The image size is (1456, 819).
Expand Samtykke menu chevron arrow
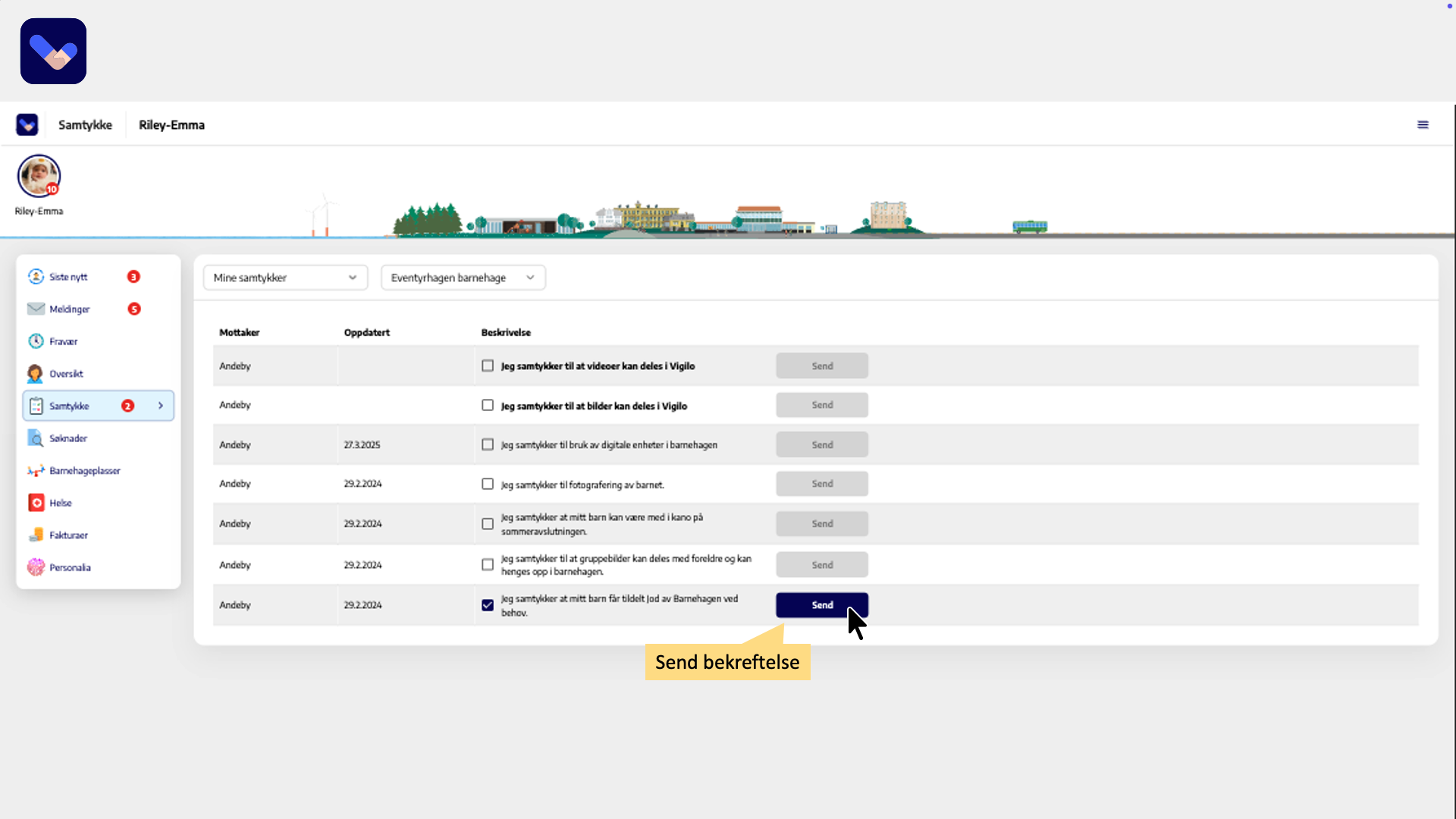(161, 406)
